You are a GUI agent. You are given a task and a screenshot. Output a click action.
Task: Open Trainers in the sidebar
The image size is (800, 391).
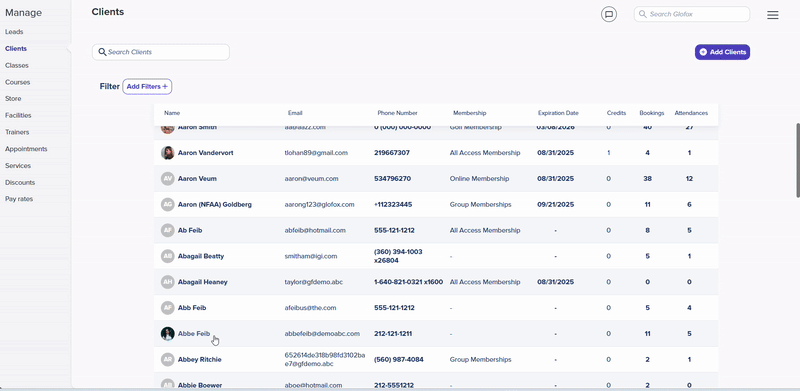click(17, 132)
